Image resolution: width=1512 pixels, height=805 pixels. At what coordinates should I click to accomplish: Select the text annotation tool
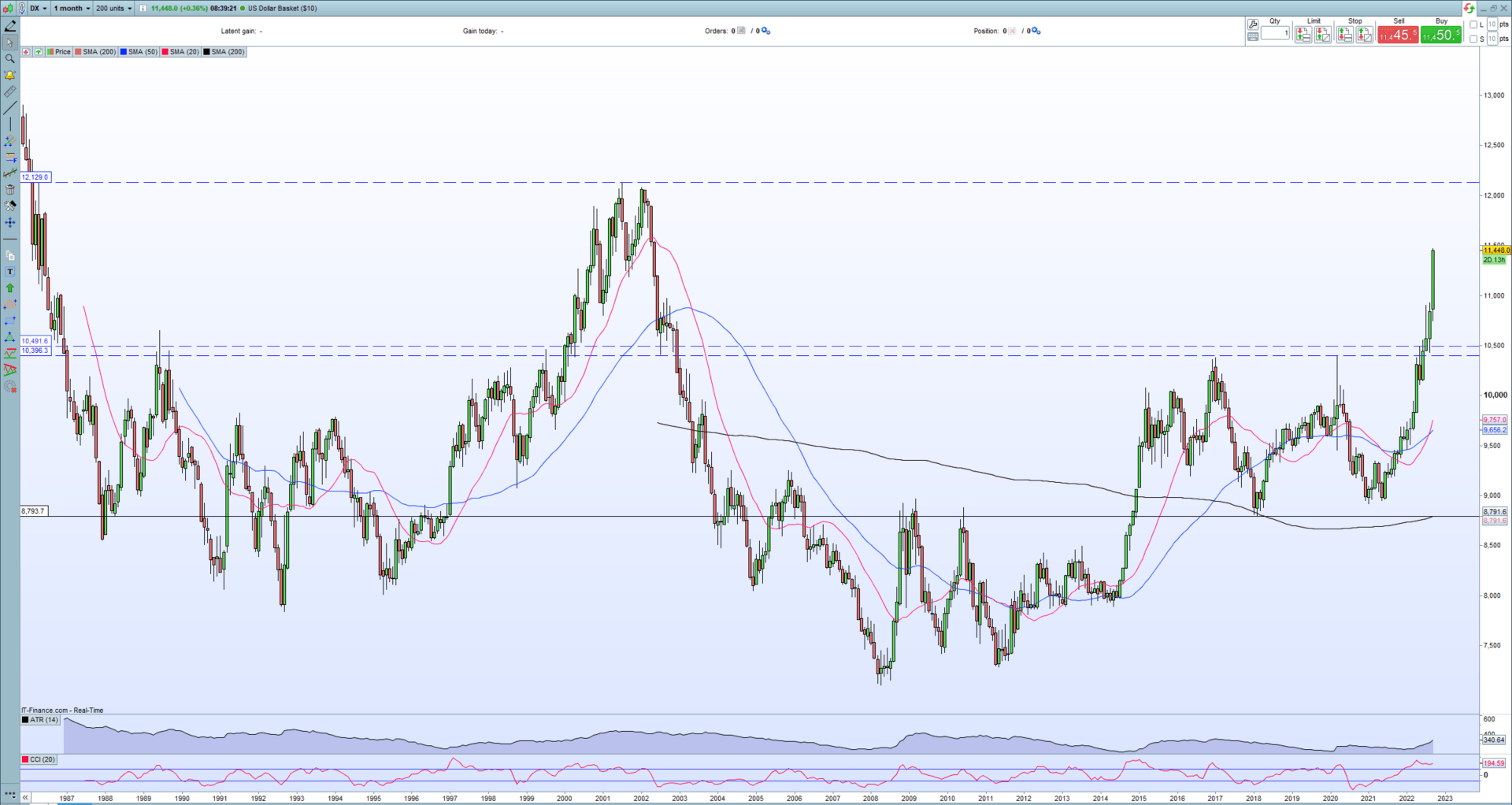[x=9, y=272]
